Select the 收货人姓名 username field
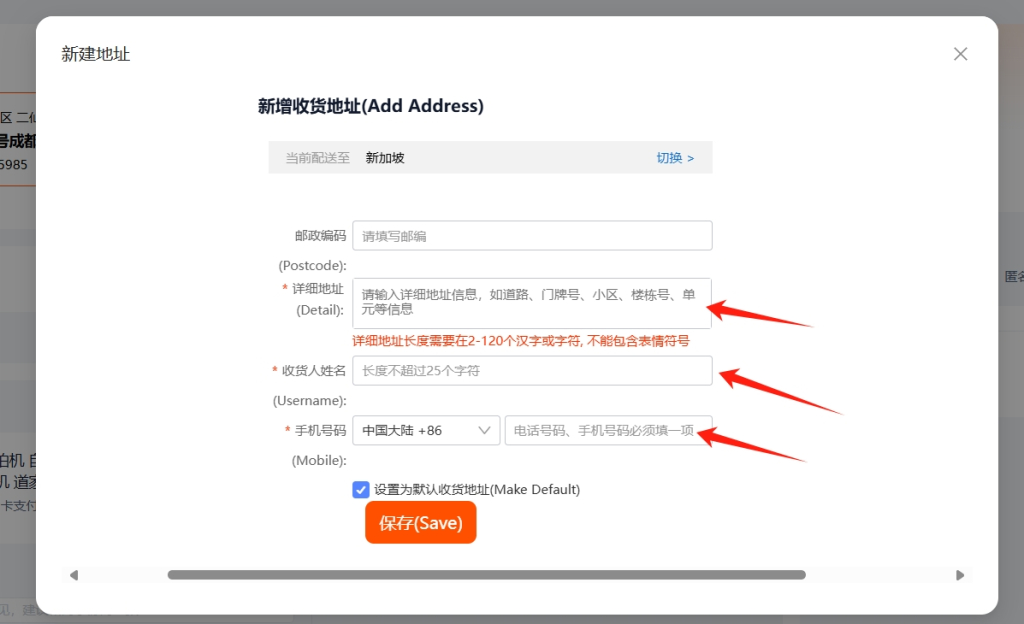The width and height of the screenshot is (1024, 624). [532, 371]
